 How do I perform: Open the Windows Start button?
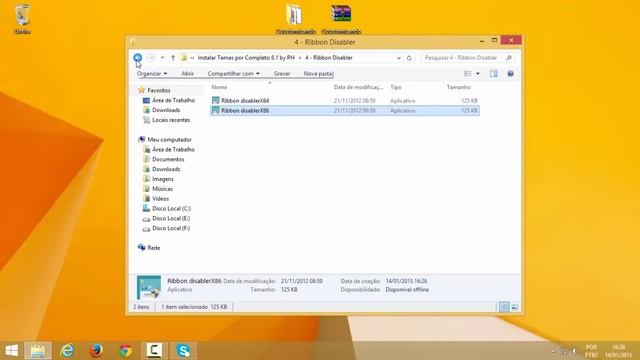11,351
